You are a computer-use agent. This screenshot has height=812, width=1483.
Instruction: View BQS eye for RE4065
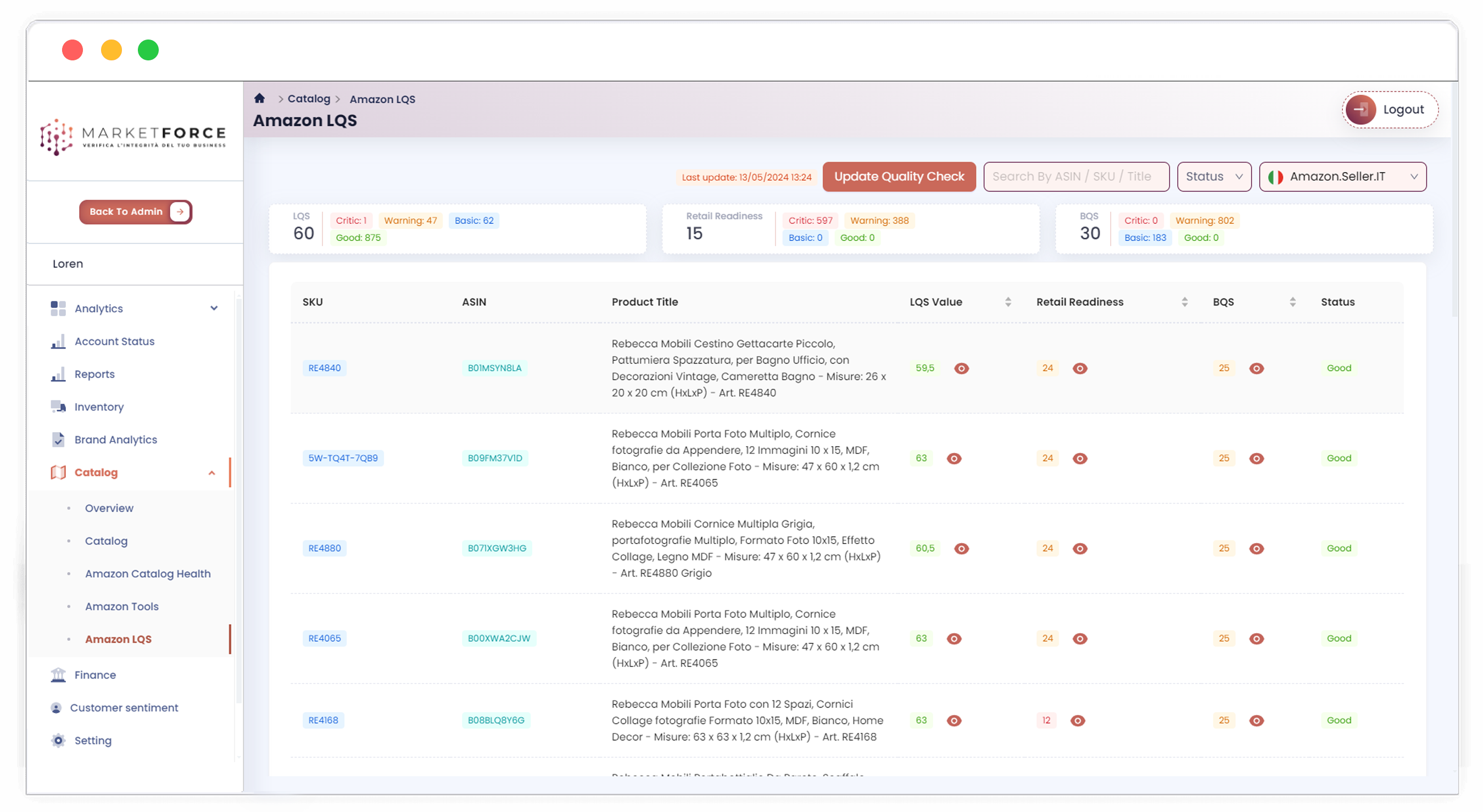[x=1257, y=639]
